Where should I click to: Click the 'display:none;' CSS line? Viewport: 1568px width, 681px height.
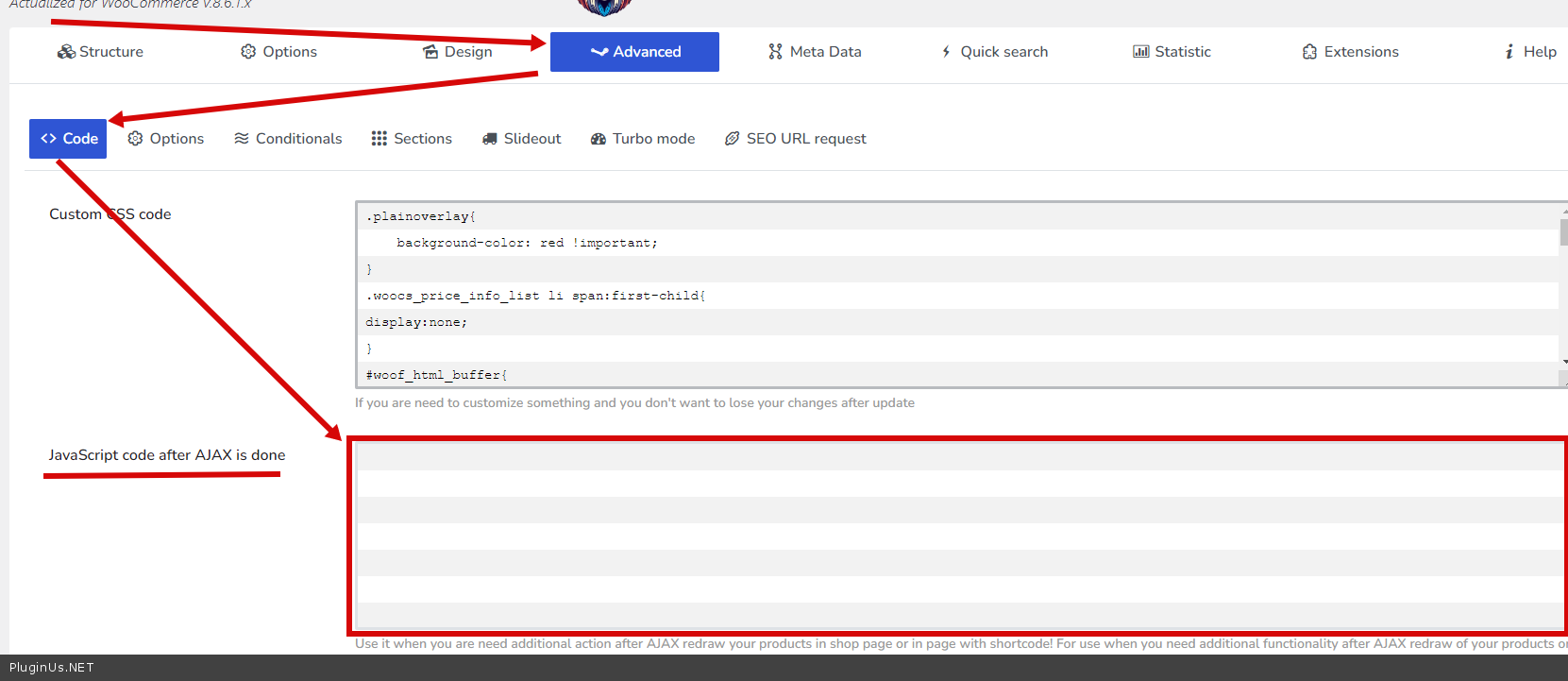[x=416, y=322]
